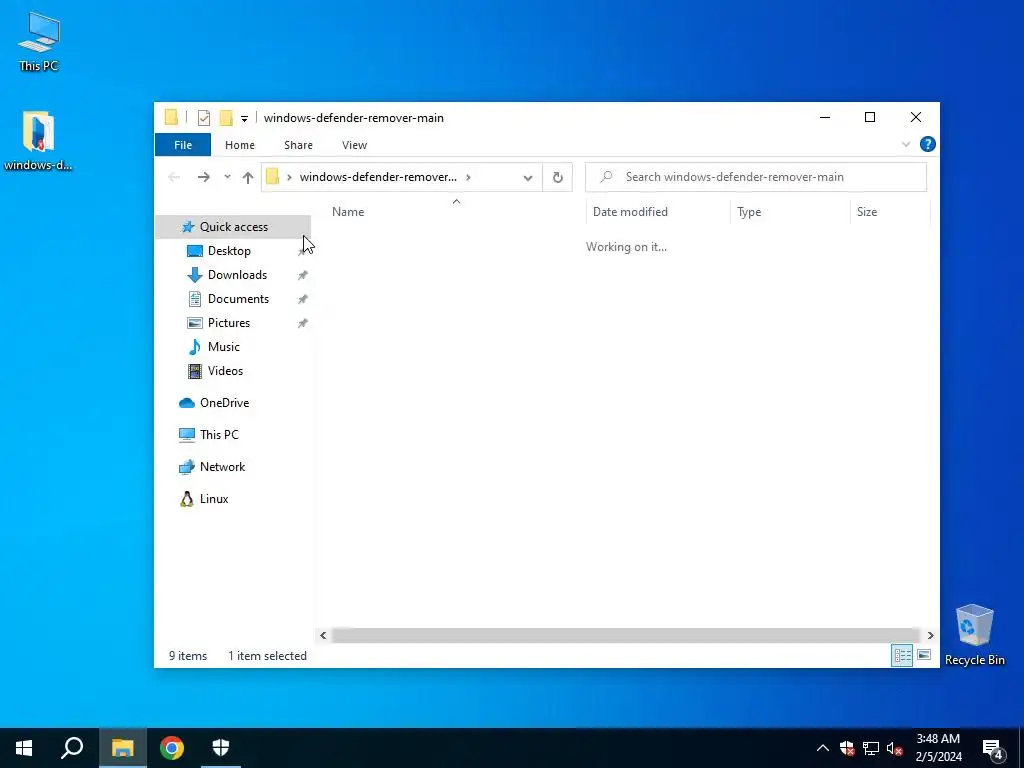This screenshot has height=768, width=1024.
Task: Refresh the folder view
Action: pos(558,178)
